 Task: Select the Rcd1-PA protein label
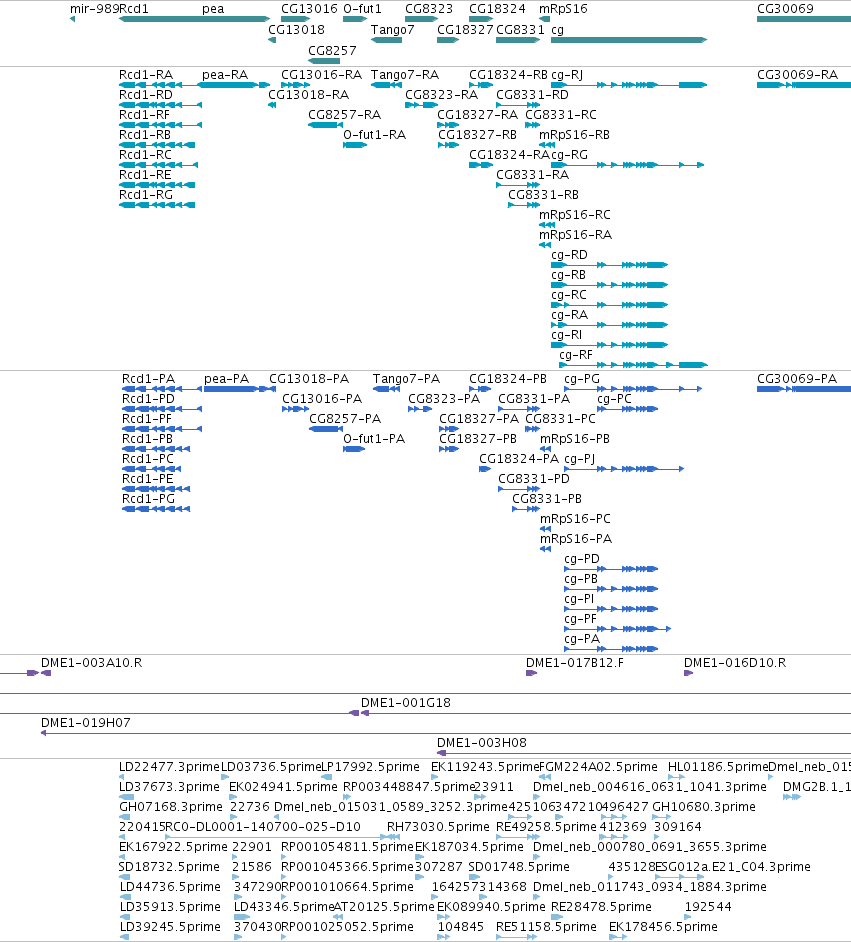click(x=148, y=379)
